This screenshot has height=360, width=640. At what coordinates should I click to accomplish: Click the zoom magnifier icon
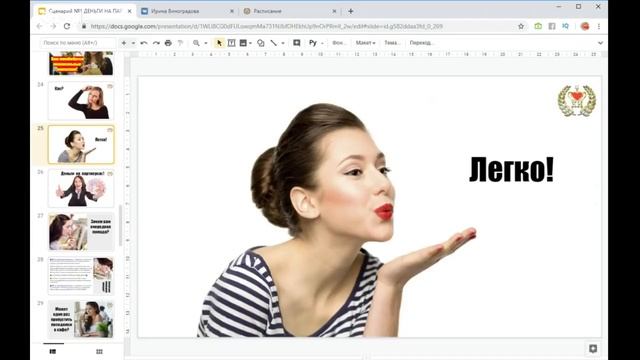(x=196, y=43)
